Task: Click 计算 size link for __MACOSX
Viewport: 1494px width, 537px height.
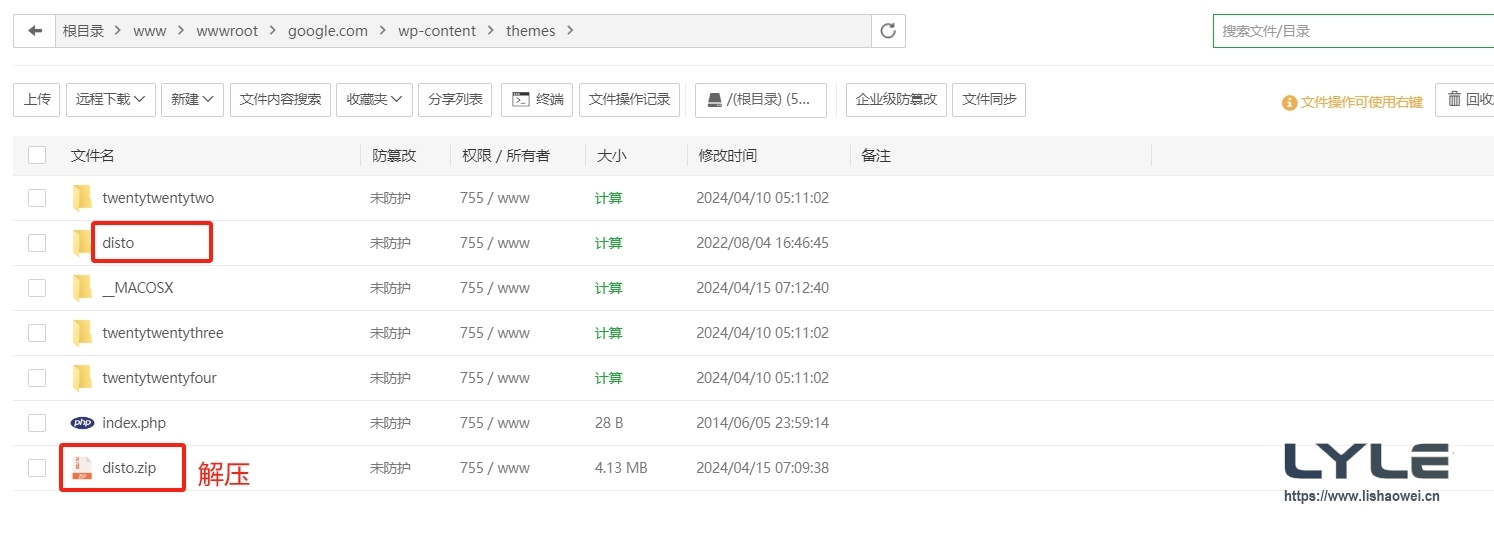Action: point(608,288)
